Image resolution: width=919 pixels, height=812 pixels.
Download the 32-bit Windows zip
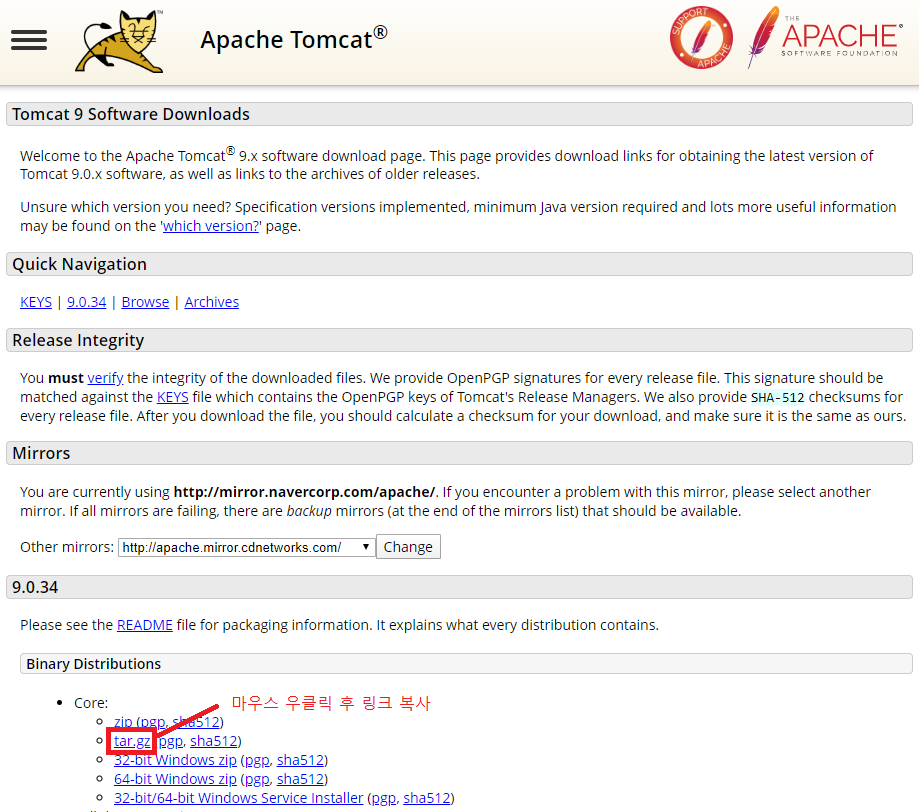click(x=175, y=760)
